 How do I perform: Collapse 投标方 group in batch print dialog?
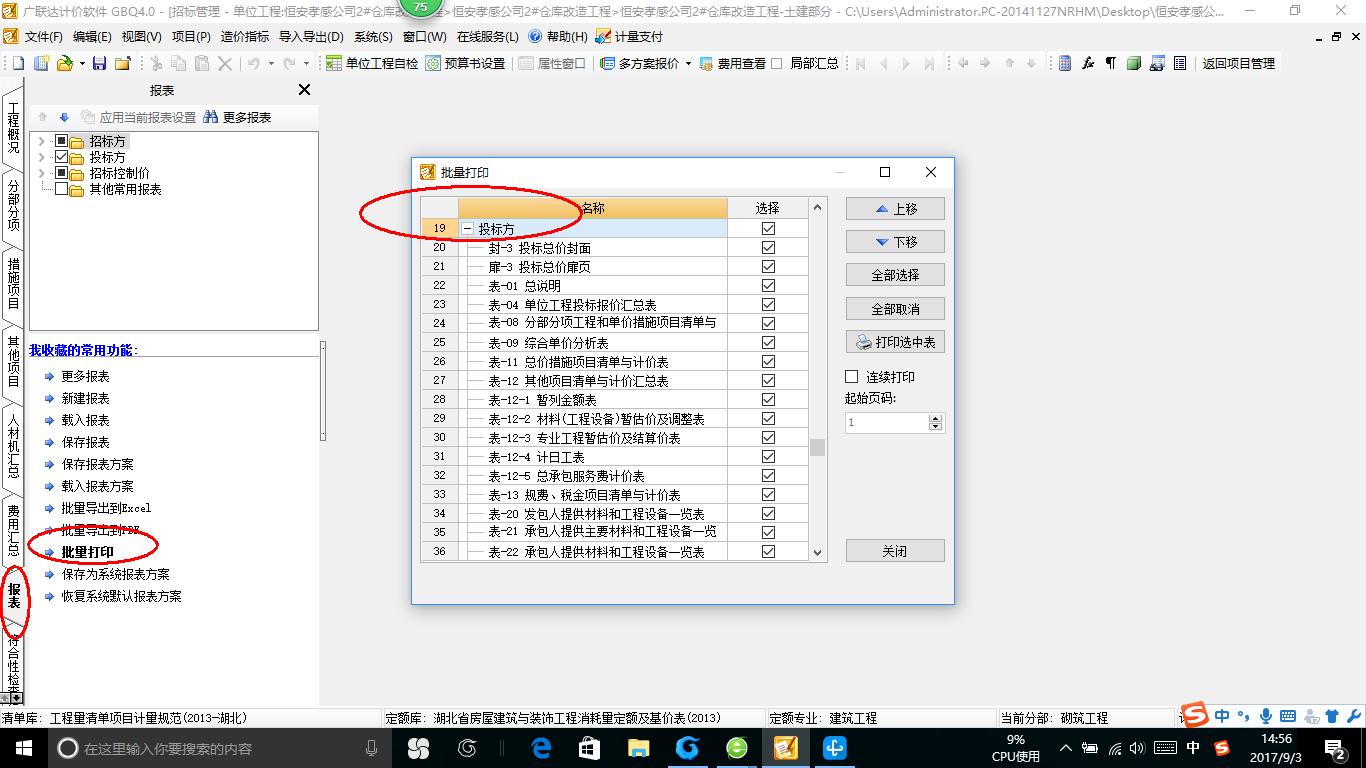click(x=468, y=229)
